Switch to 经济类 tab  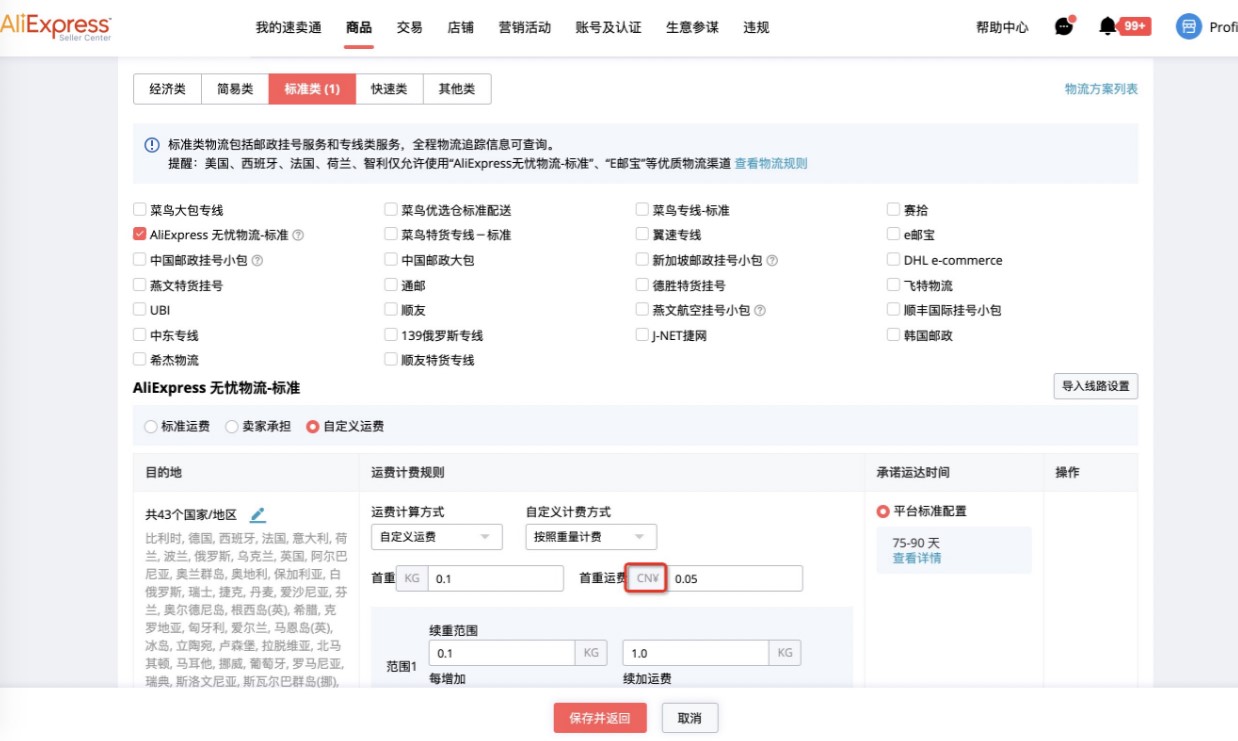(x=168, y=89)
